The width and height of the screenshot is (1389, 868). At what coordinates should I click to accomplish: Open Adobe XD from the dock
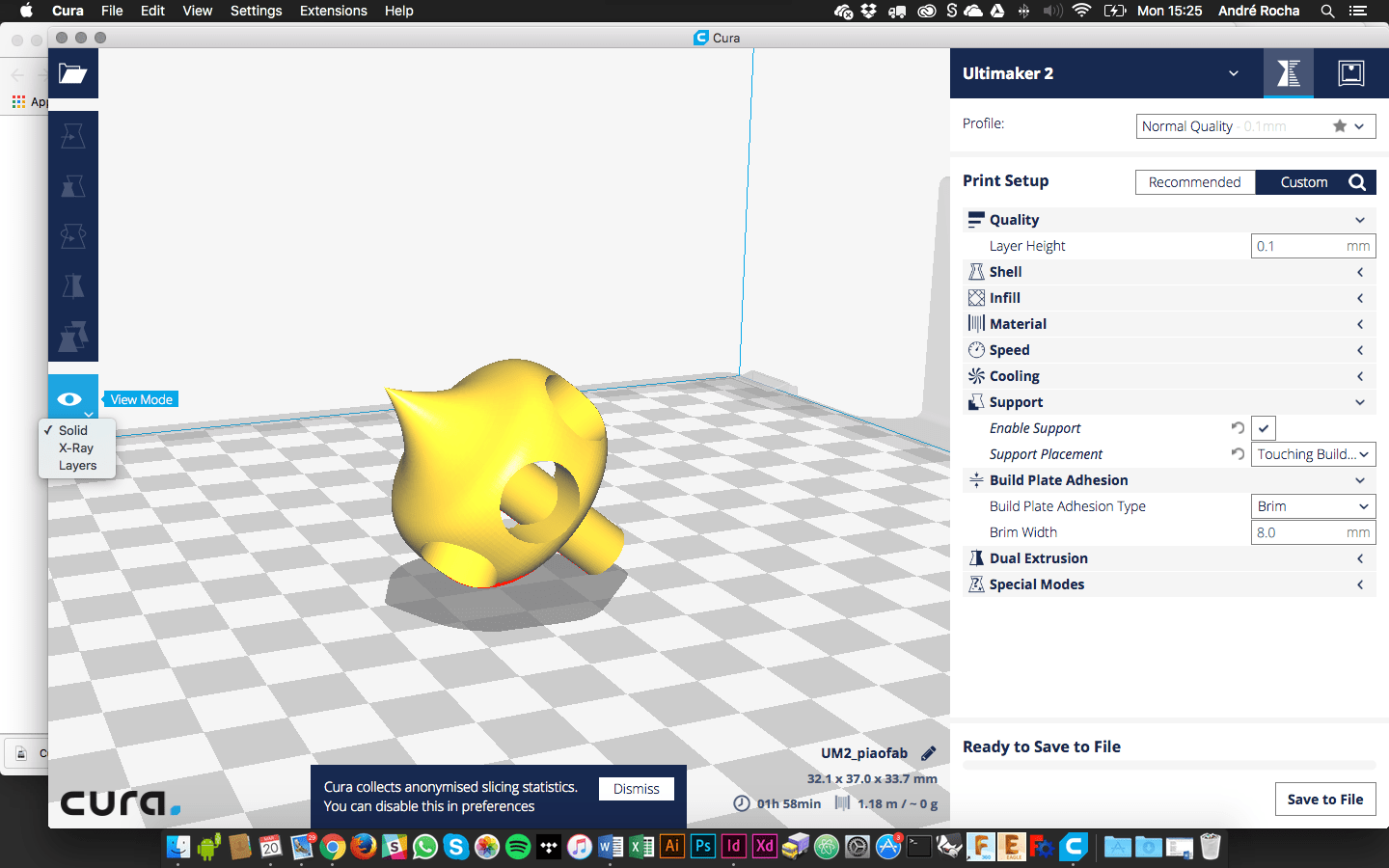[x=765, y=846]
